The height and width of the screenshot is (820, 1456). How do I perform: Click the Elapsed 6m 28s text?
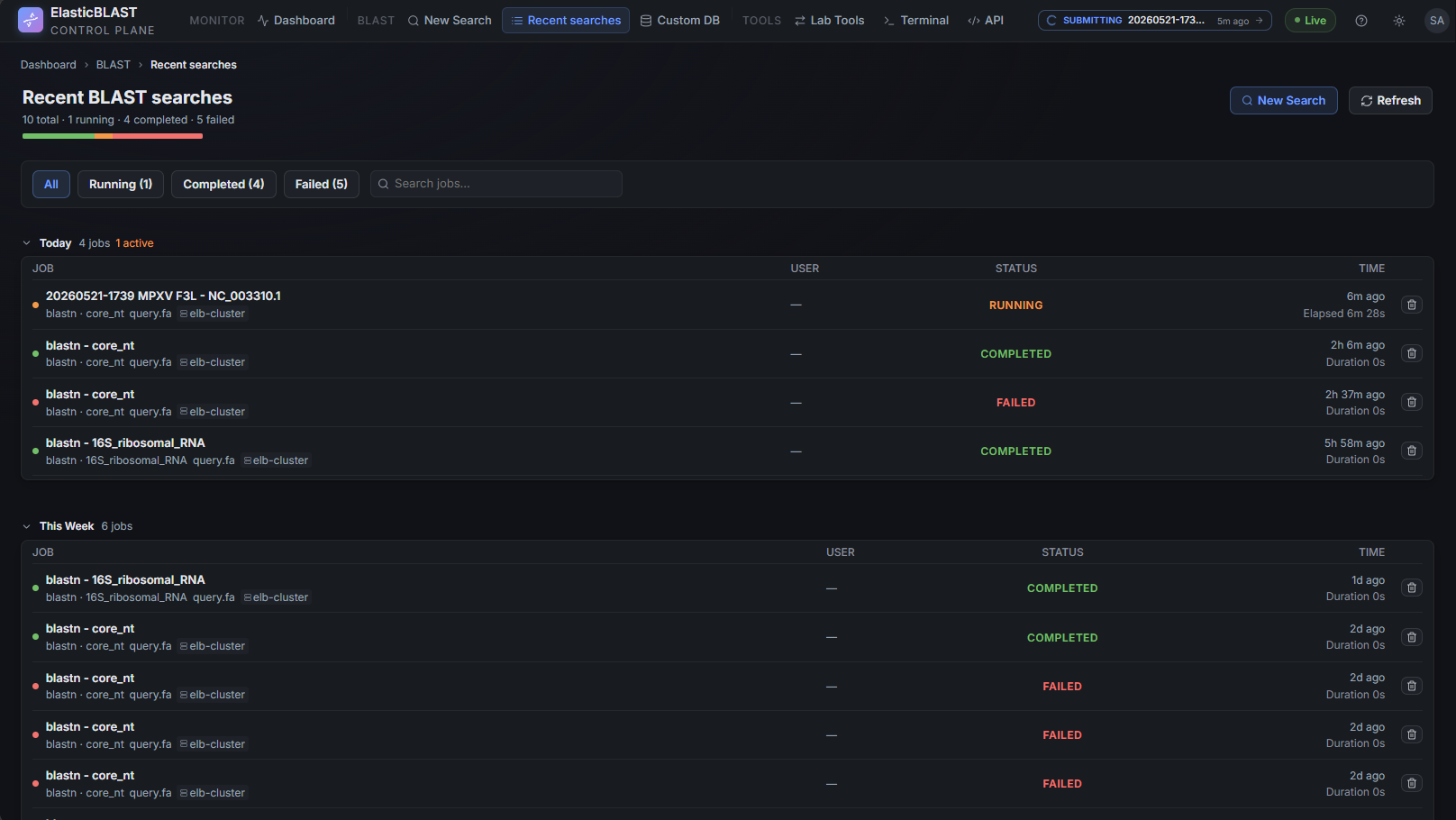click(1343, 314)
